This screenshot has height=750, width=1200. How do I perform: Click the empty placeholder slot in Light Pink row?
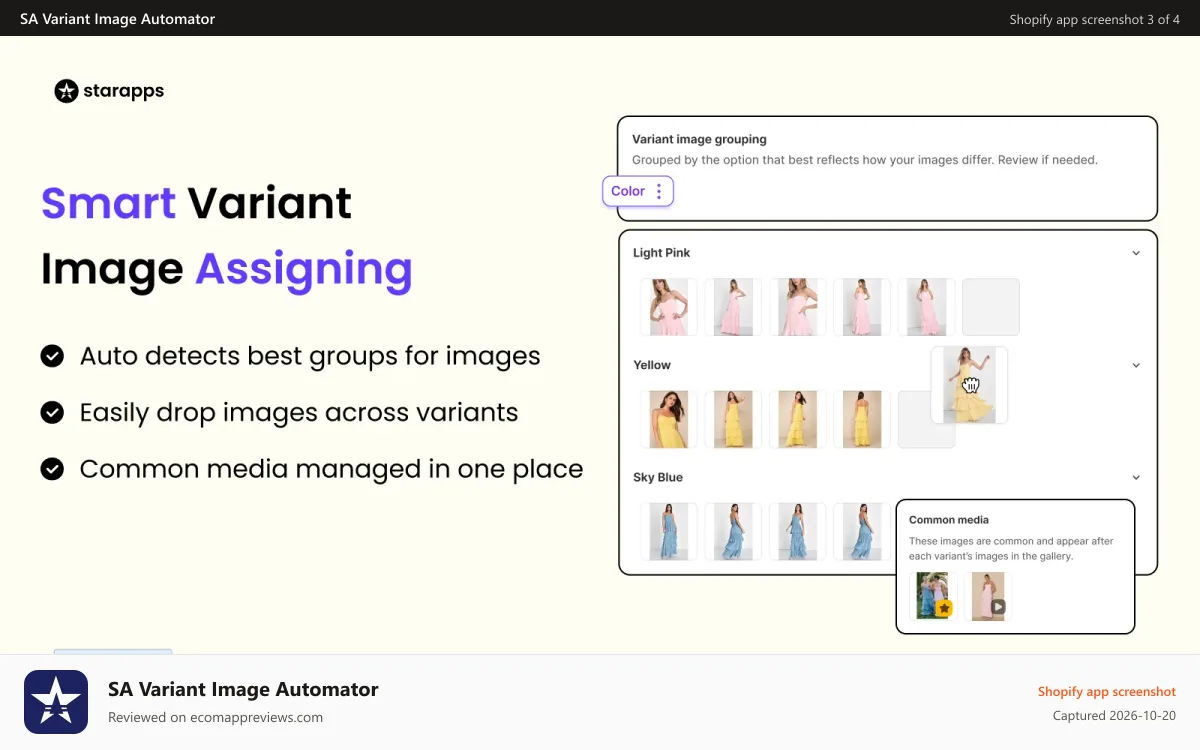pos(990,307)
